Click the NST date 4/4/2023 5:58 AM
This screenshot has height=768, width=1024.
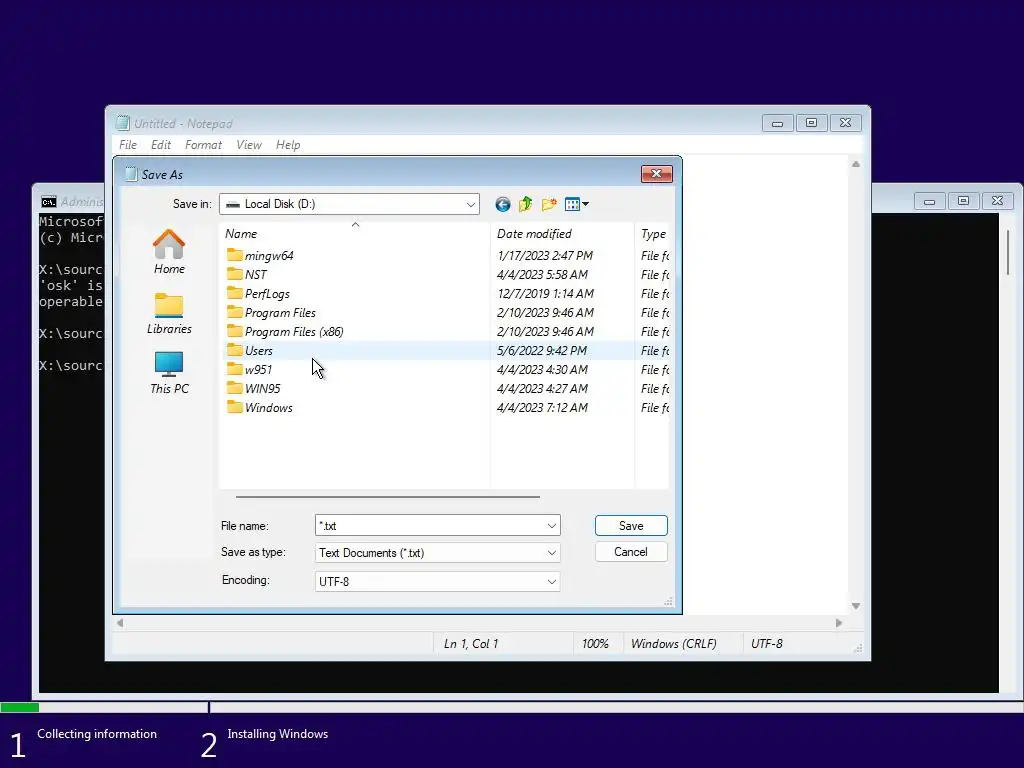tap(542, 274)
